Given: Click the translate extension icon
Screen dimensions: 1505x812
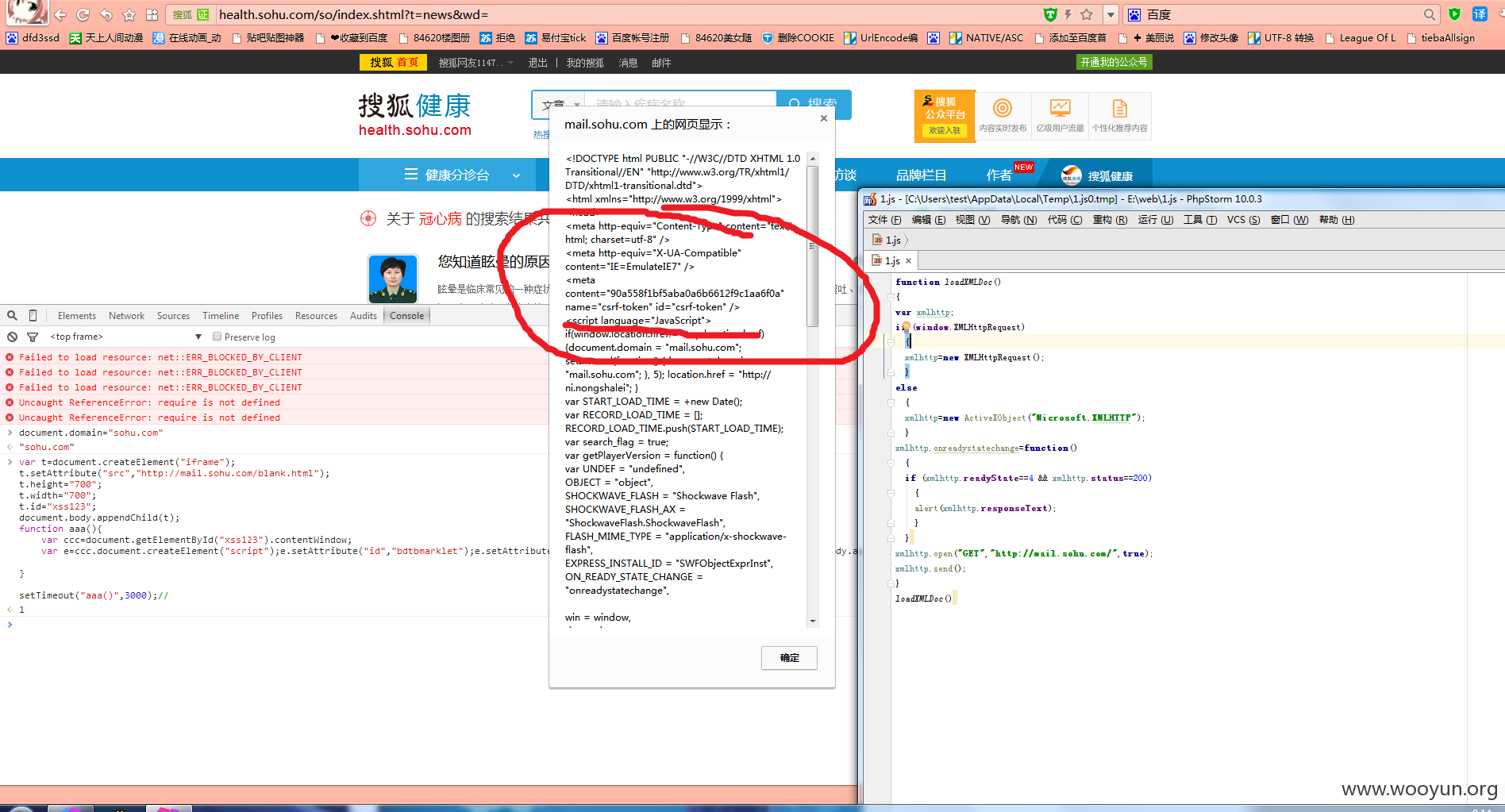Looking at the screenshot, I should [x=1480, y=14].
